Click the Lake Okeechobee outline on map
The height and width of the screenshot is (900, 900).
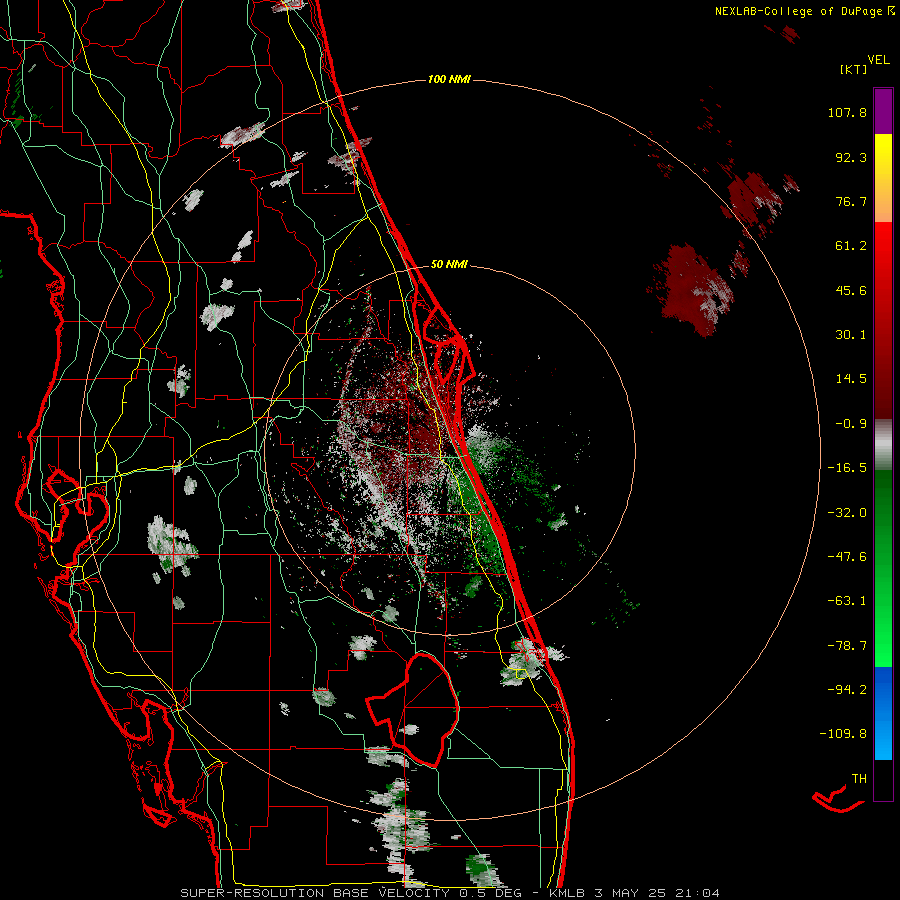[413, 710]
